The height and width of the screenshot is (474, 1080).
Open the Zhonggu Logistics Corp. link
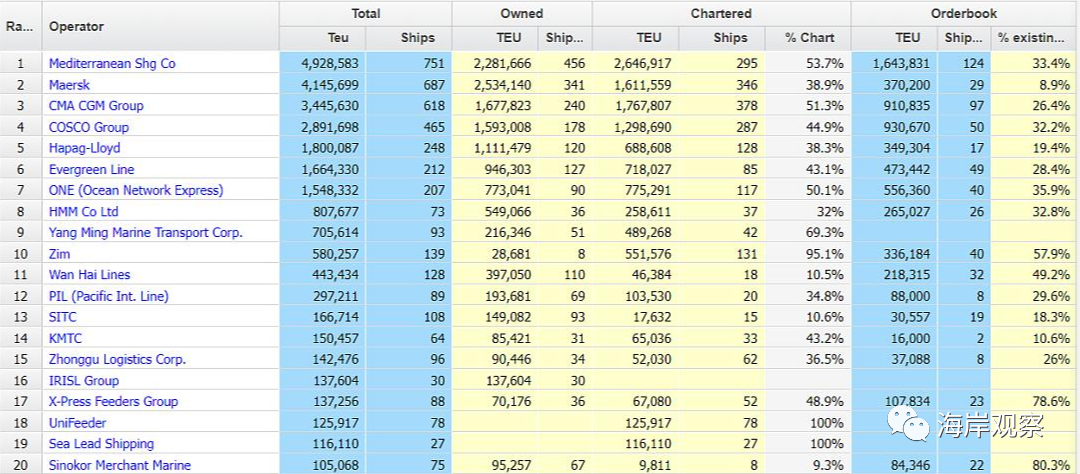point(117,360)
